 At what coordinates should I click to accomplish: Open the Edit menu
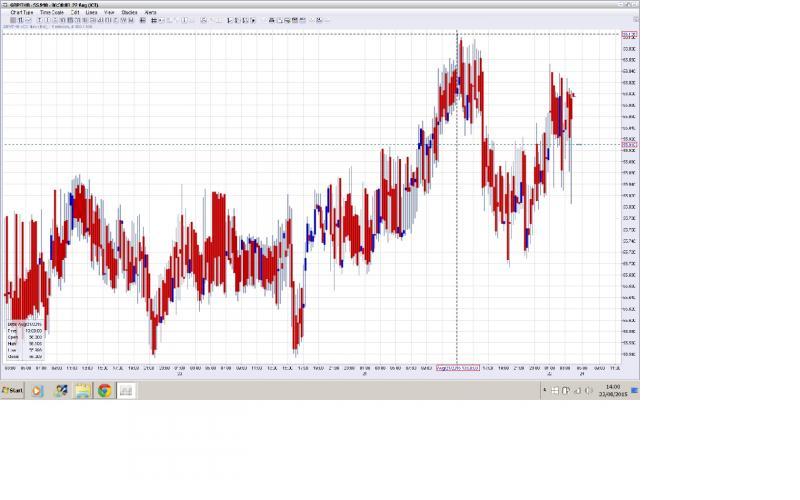pyautogui.click(x=75, y=12)
